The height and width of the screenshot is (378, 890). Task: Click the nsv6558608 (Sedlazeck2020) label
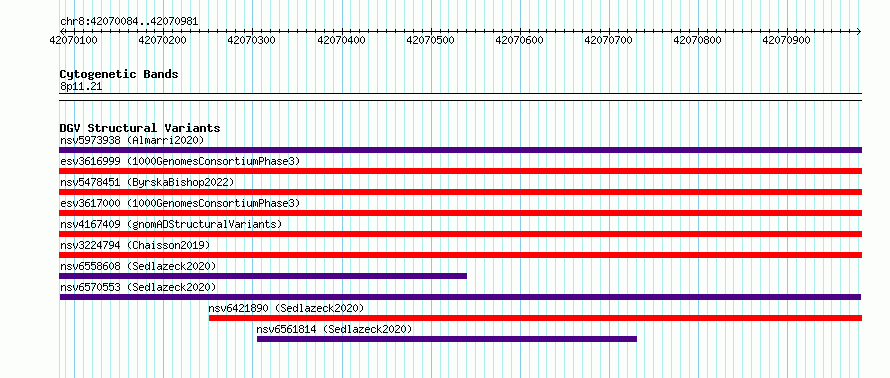[x=138, y=266]
